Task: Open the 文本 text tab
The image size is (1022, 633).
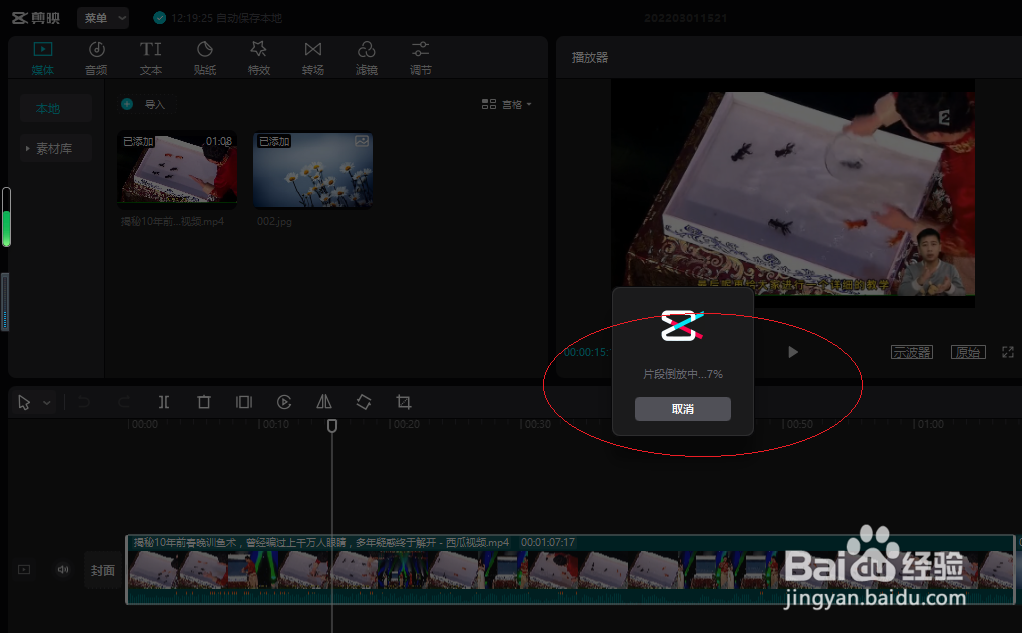Action: 151,58
